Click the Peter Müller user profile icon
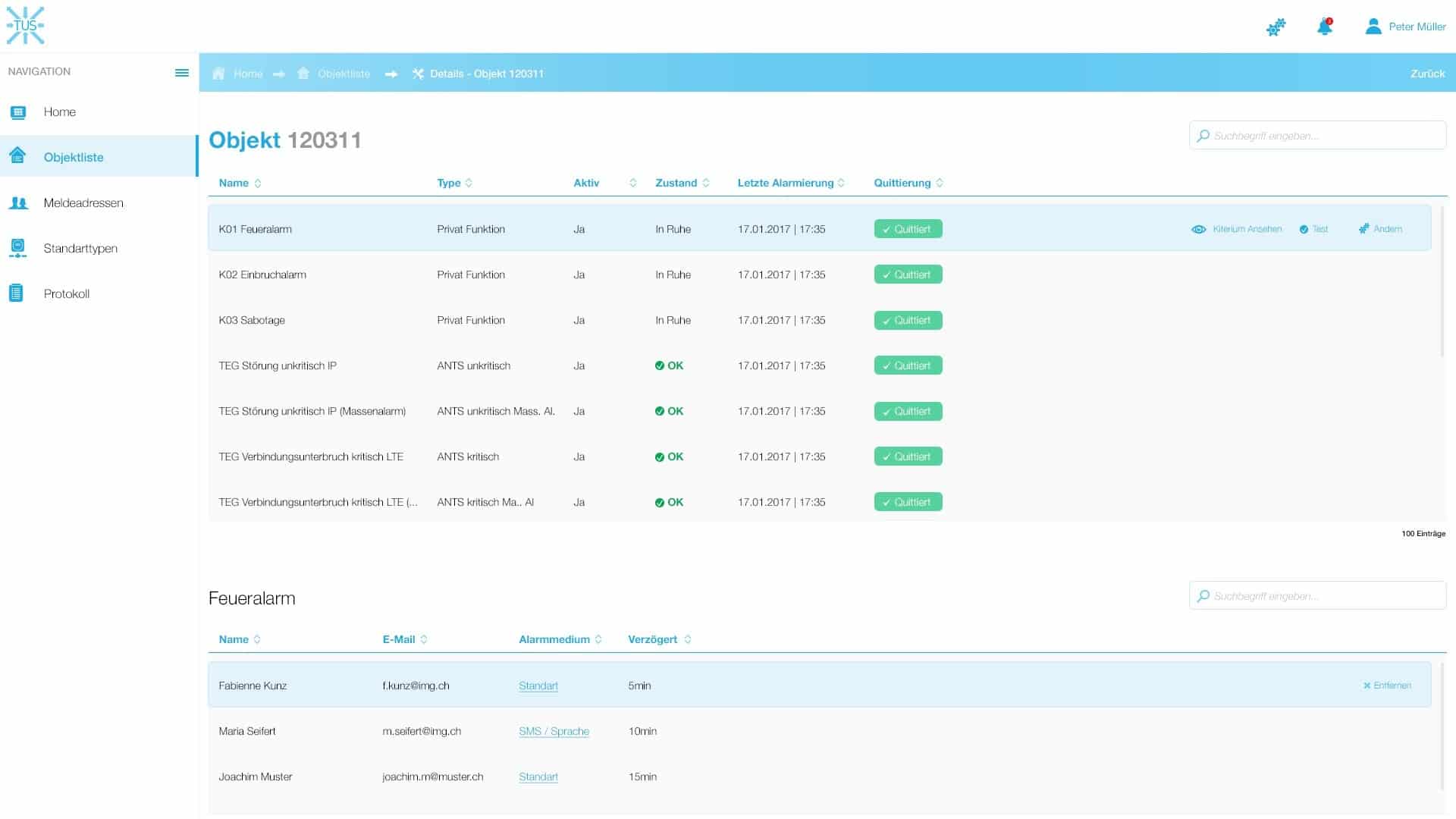The image size is (1456, 819). point(1373,27)
